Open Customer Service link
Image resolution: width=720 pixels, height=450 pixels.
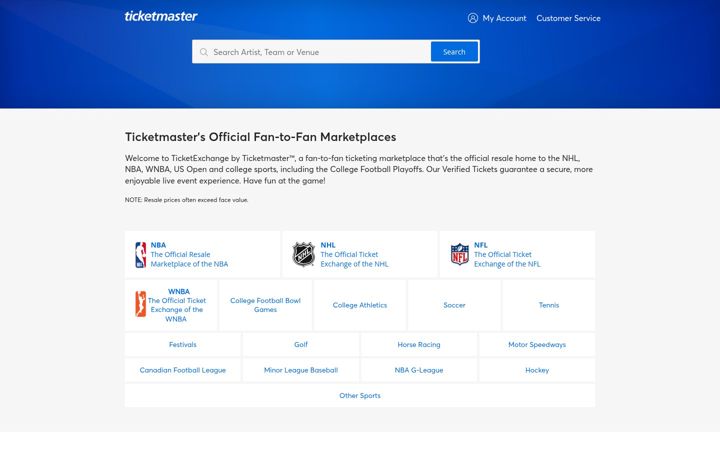click(568, 18)
